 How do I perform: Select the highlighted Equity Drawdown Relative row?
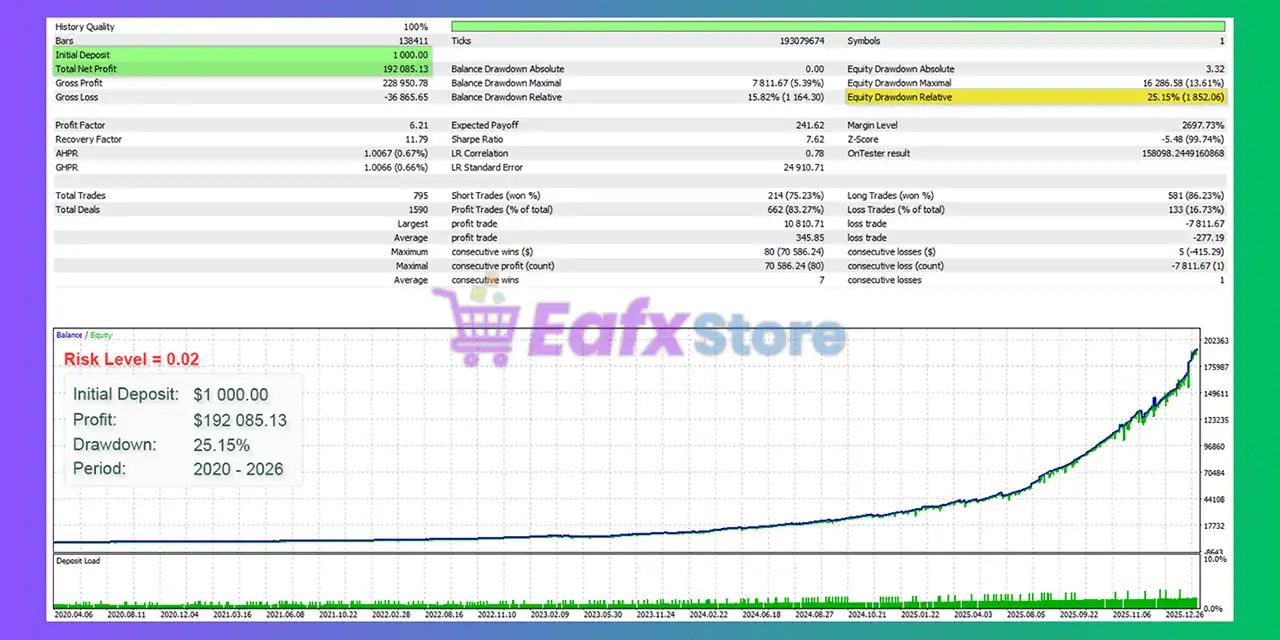[x=1030, y=97]
